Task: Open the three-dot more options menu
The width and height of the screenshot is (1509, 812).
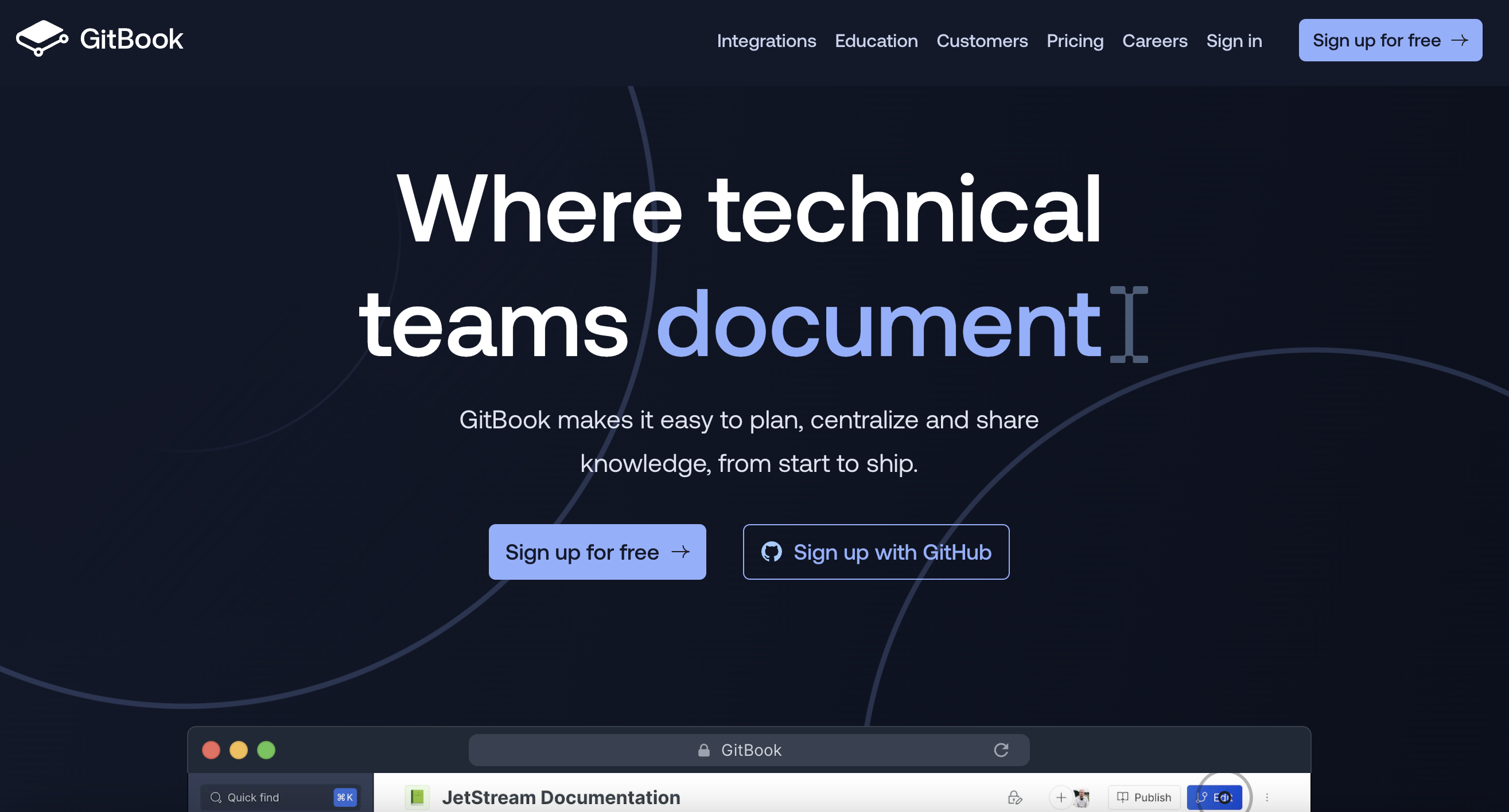Action: (1266, 797)
